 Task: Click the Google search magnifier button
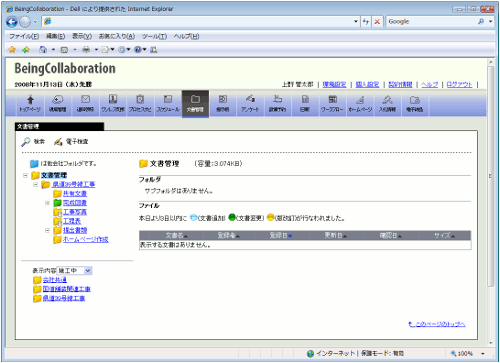pos(481,22)
